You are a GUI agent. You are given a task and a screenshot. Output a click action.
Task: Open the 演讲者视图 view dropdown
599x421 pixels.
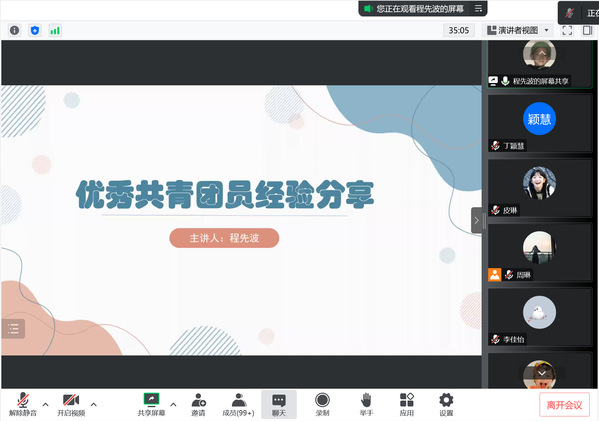(518, 30)
